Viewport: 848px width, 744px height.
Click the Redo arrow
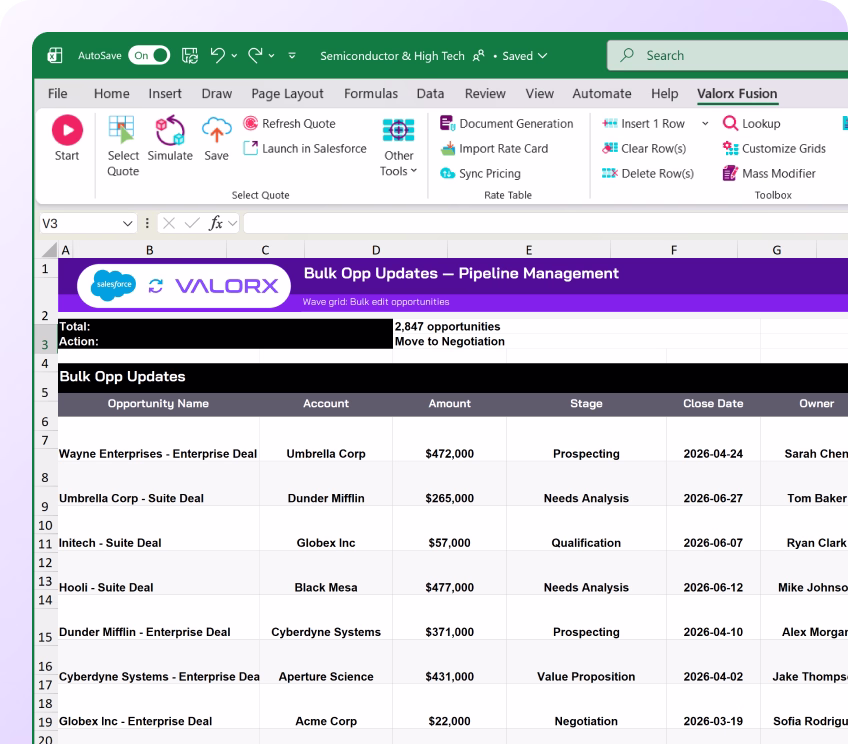pyautogui.click(x=255, y=55)
